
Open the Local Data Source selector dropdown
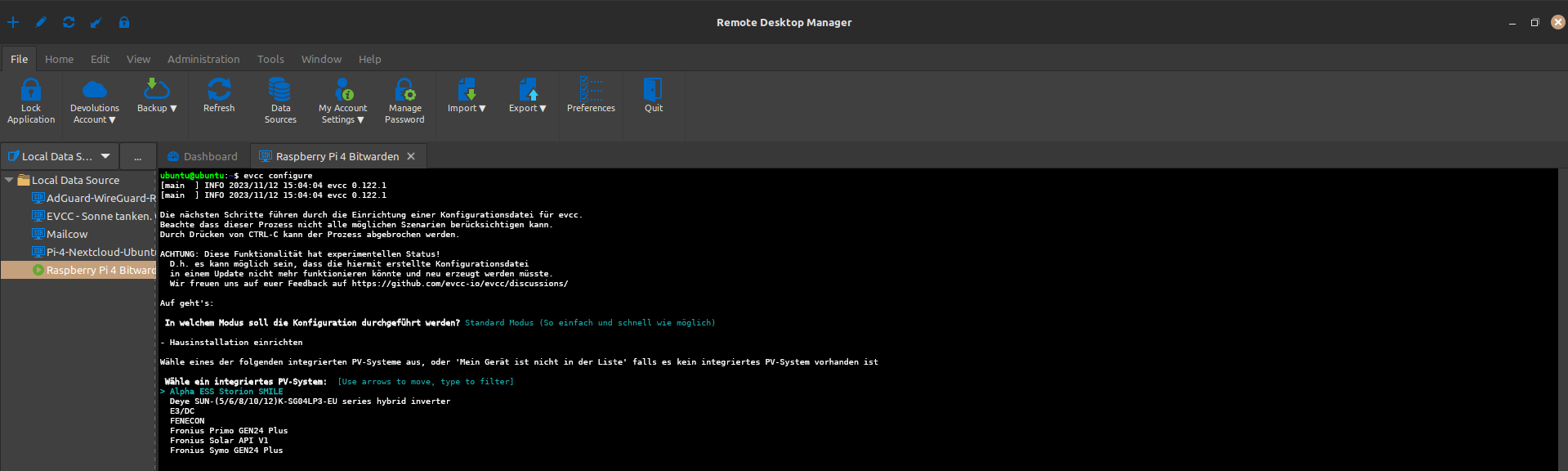(x=105, y=156)
